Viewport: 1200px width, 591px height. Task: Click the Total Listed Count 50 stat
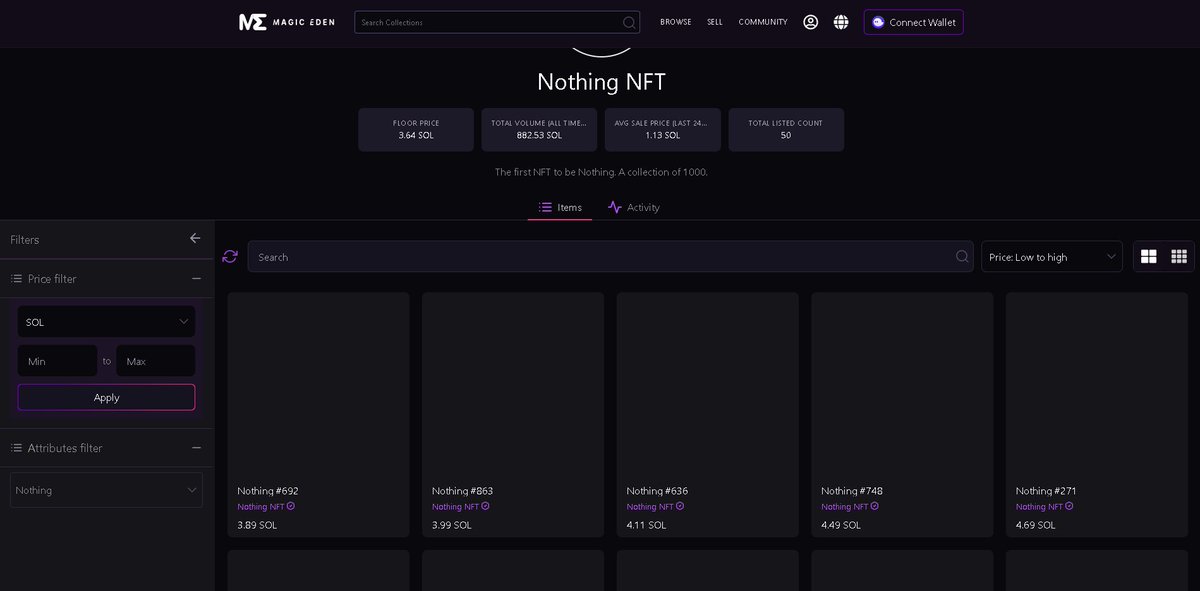click(786, 130)
